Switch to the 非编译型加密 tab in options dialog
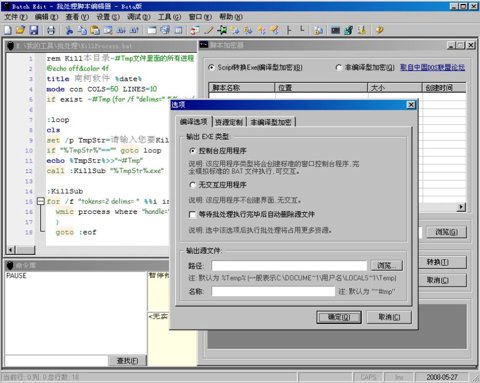Viewport: 480px width, 383px height. click(271, 122)
